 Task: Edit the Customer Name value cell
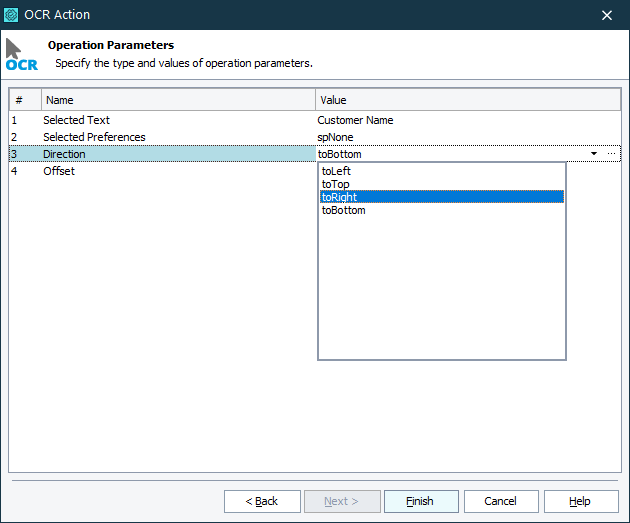pyautogui.click(x=355, y=120)
